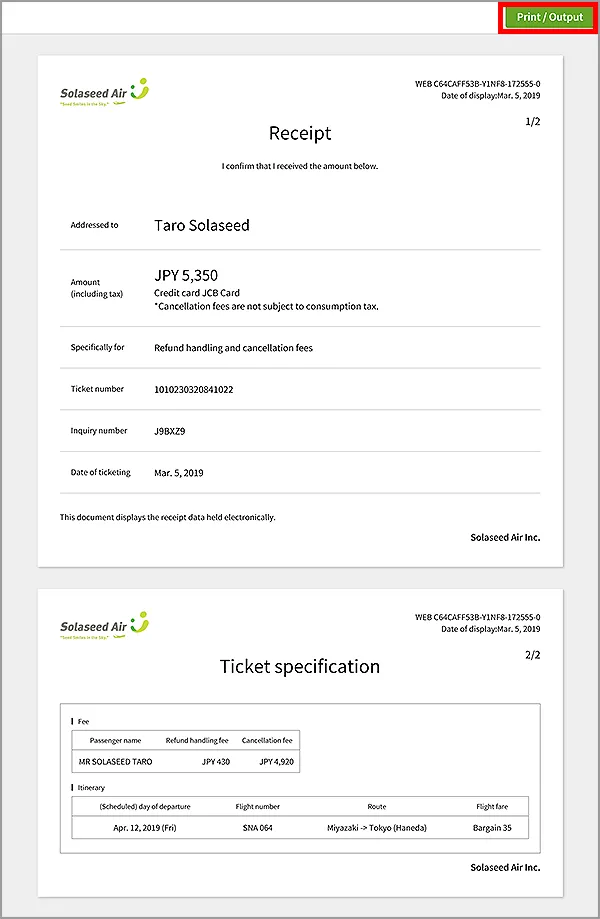This screenshot has height=919, width=600.
Task: Click the page indicator 1/2
Action: tap(533, 121)
